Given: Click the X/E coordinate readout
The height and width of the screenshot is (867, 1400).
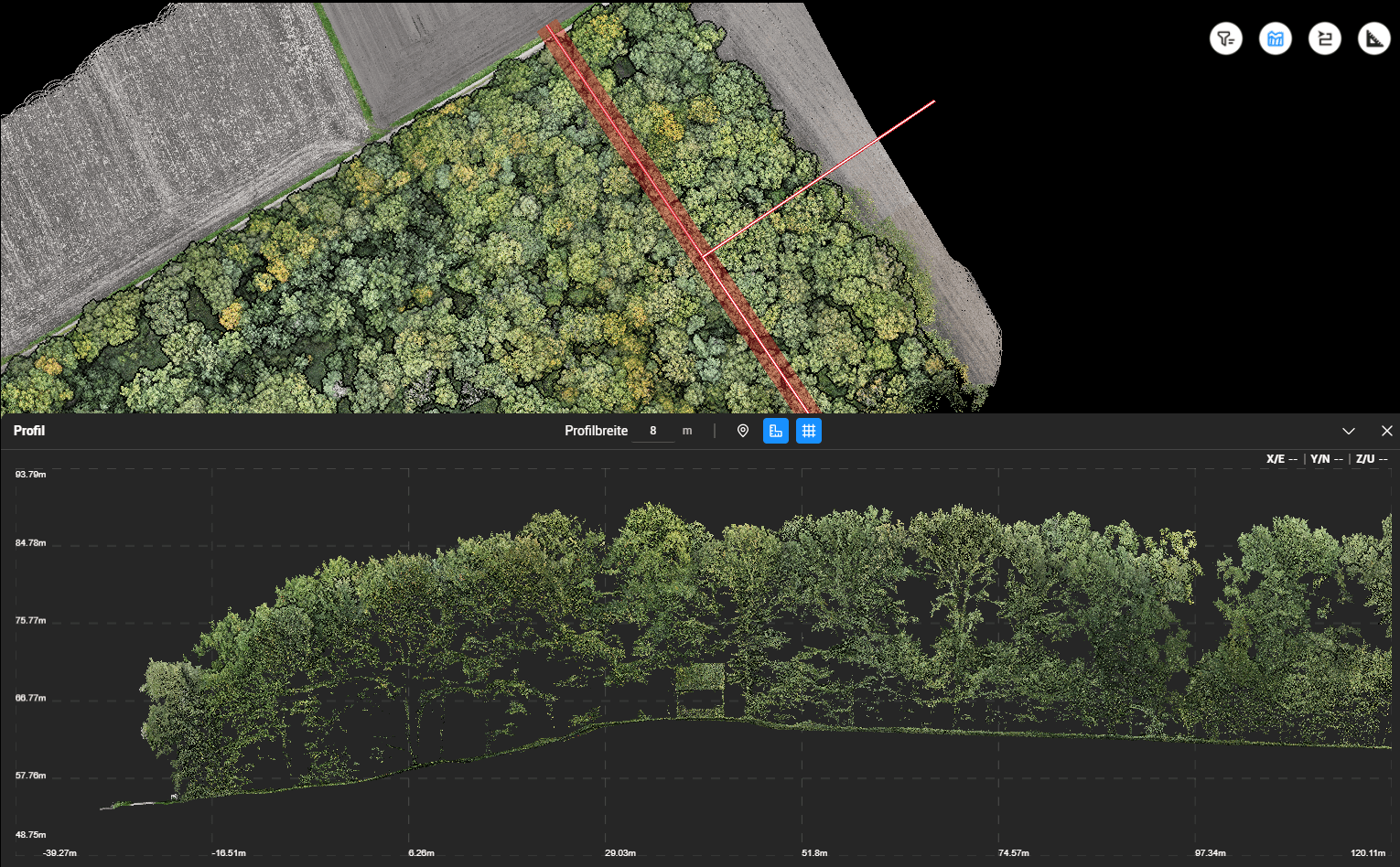Looking at the screenshot, I should (1282, 459).
